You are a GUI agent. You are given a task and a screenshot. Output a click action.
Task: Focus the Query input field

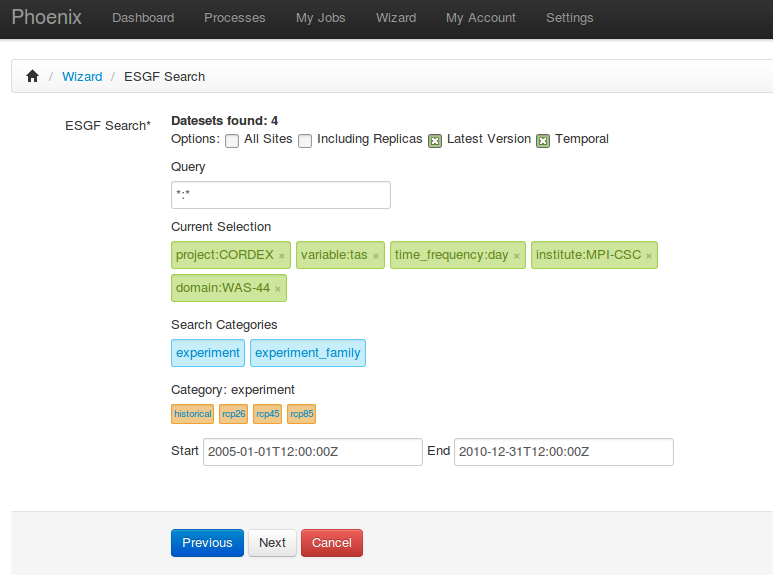coord(281,195)
